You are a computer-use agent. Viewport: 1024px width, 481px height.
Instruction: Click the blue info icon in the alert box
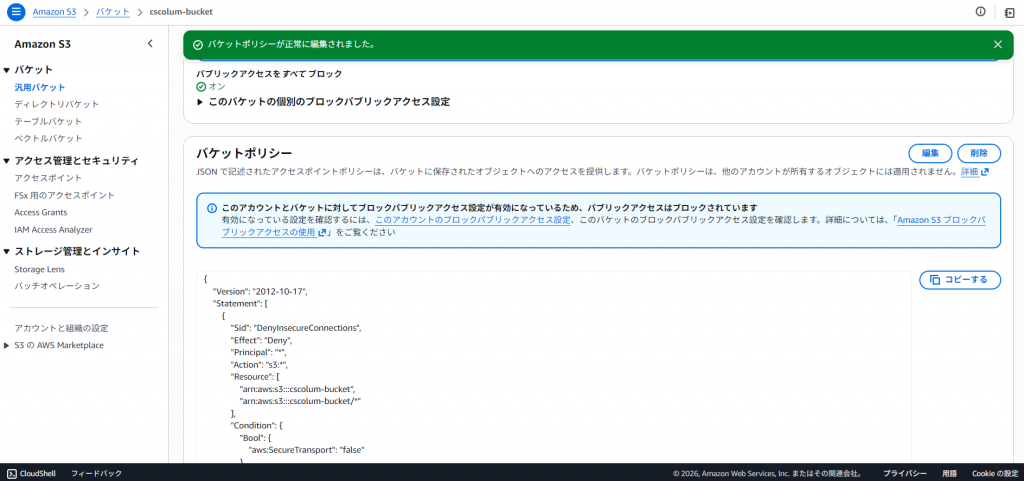(x=211, y=208)
